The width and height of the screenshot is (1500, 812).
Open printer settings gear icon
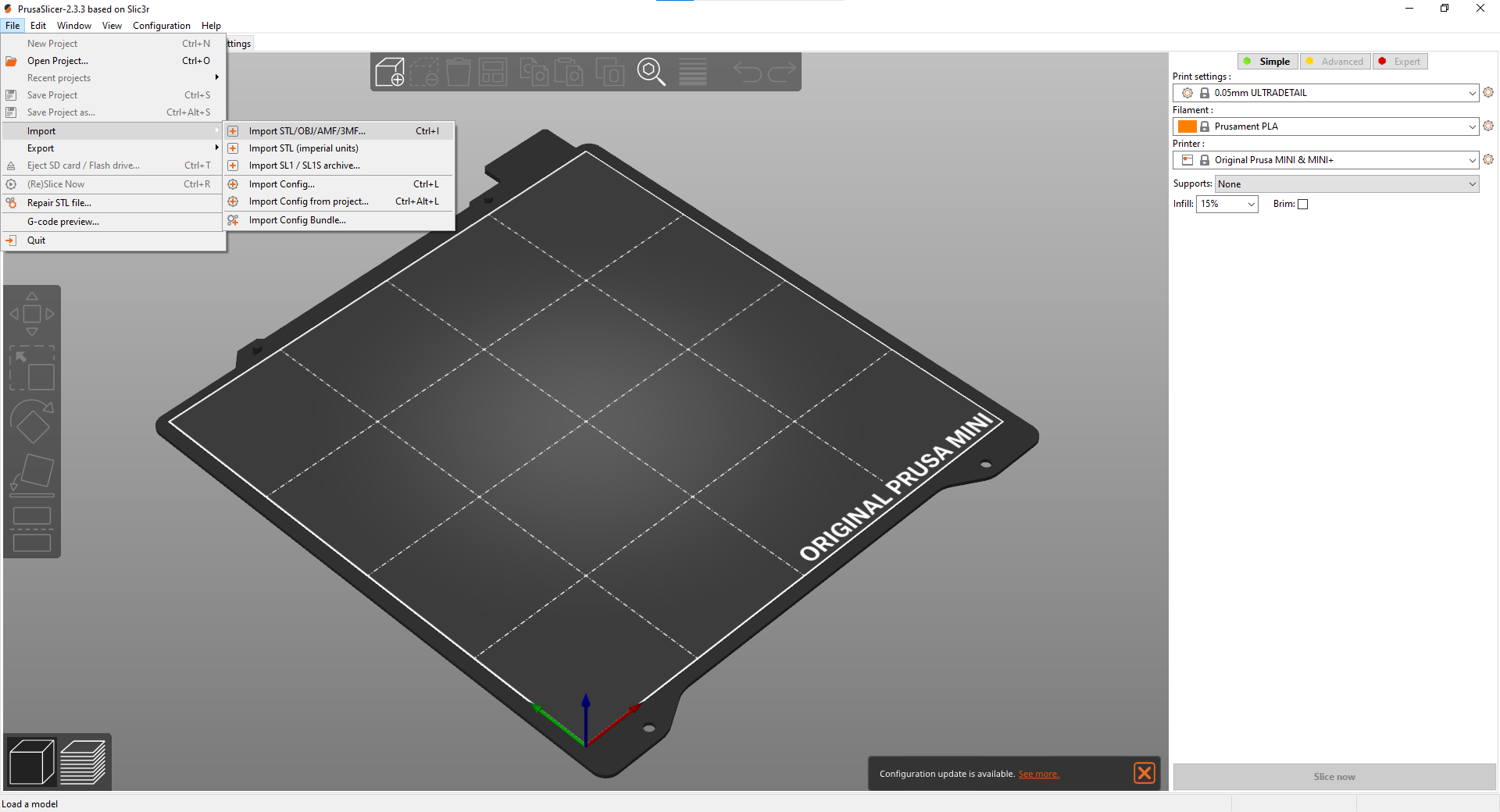(1488, 159)
